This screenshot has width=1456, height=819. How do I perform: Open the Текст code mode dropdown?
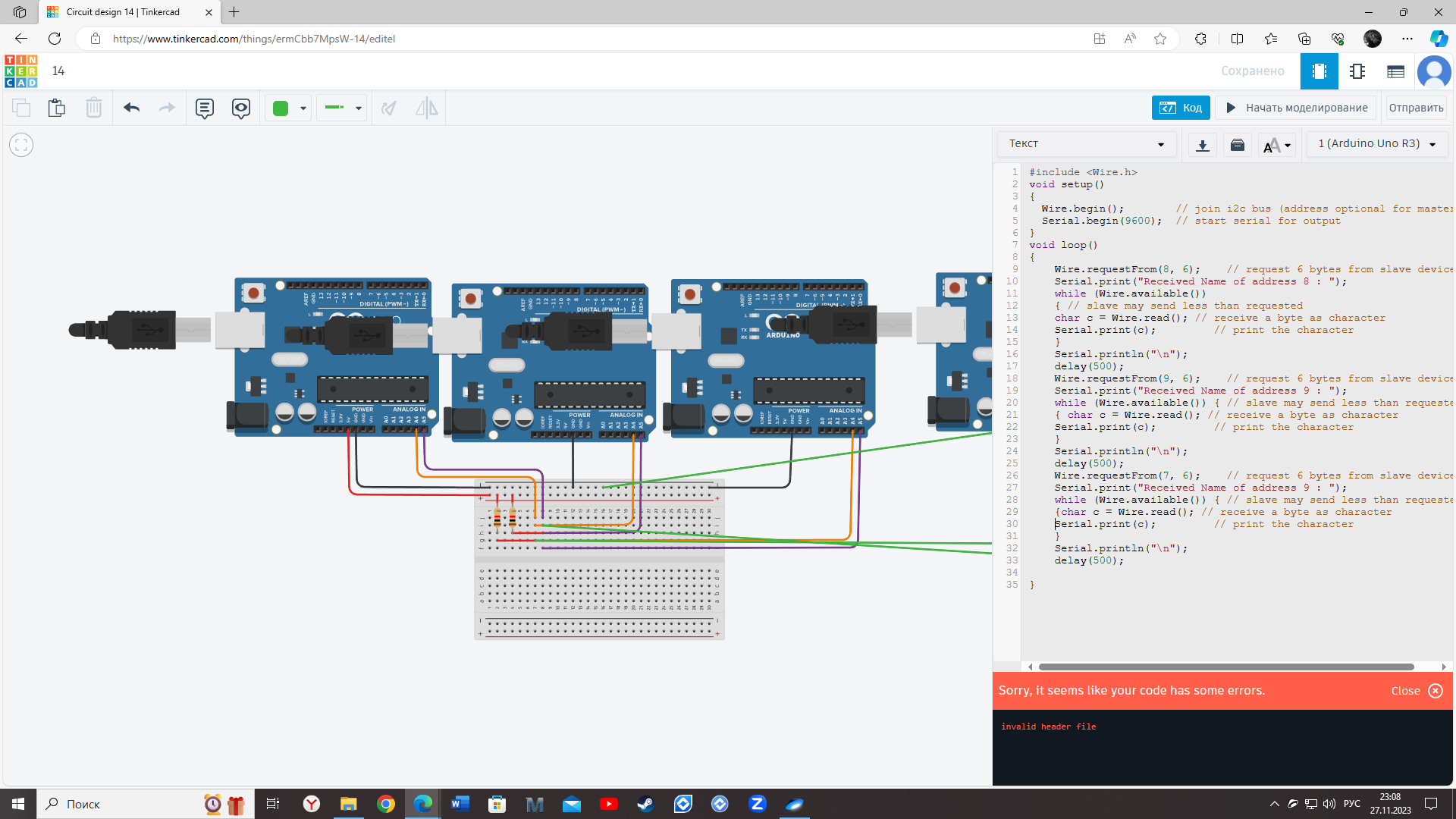pyautogui.click(x=1087, y=144)
